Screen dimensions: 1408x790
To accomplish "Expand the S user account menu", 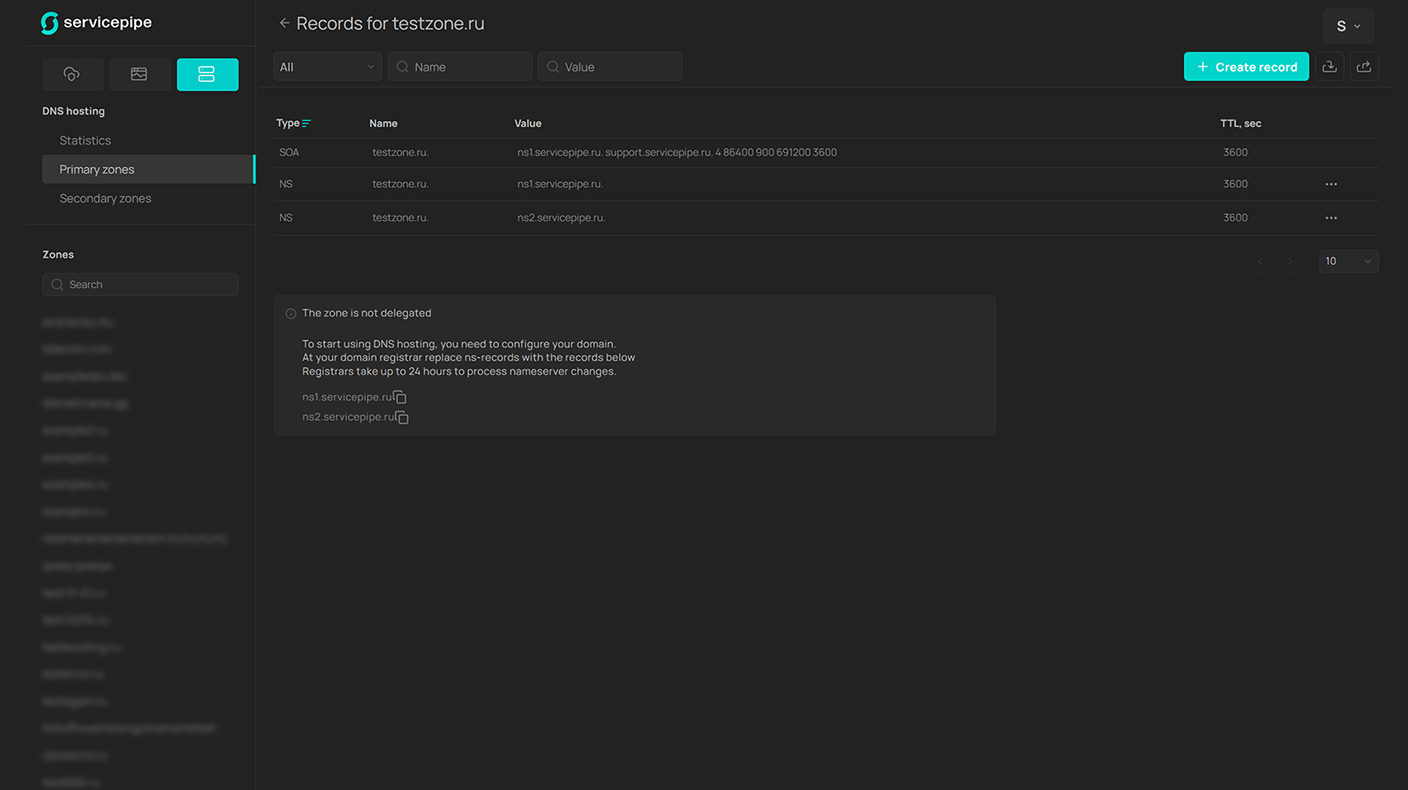I will pyautogui.click(x=1348, y=26).
